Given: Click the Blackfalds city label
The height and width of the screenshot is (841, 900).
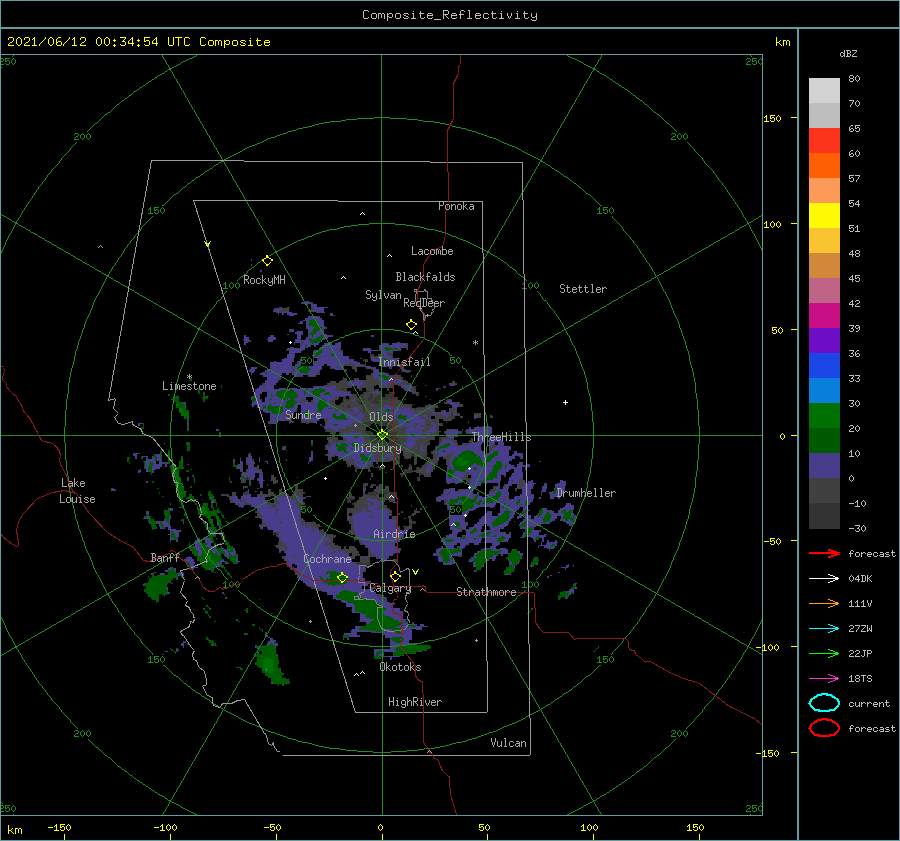Looking at the screenshot, I should pyautogui.click(x=425, y=277).
